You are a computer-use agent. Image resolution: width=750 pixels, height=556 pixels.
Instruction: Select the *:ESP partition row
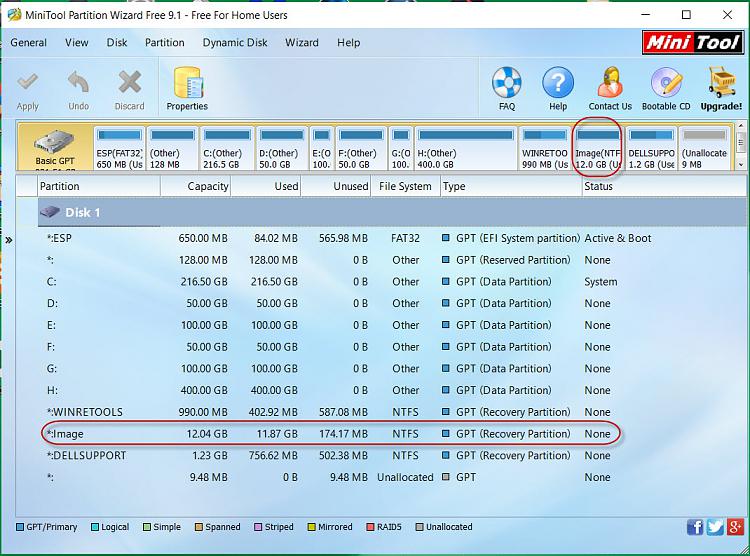(x=391, y=238)
